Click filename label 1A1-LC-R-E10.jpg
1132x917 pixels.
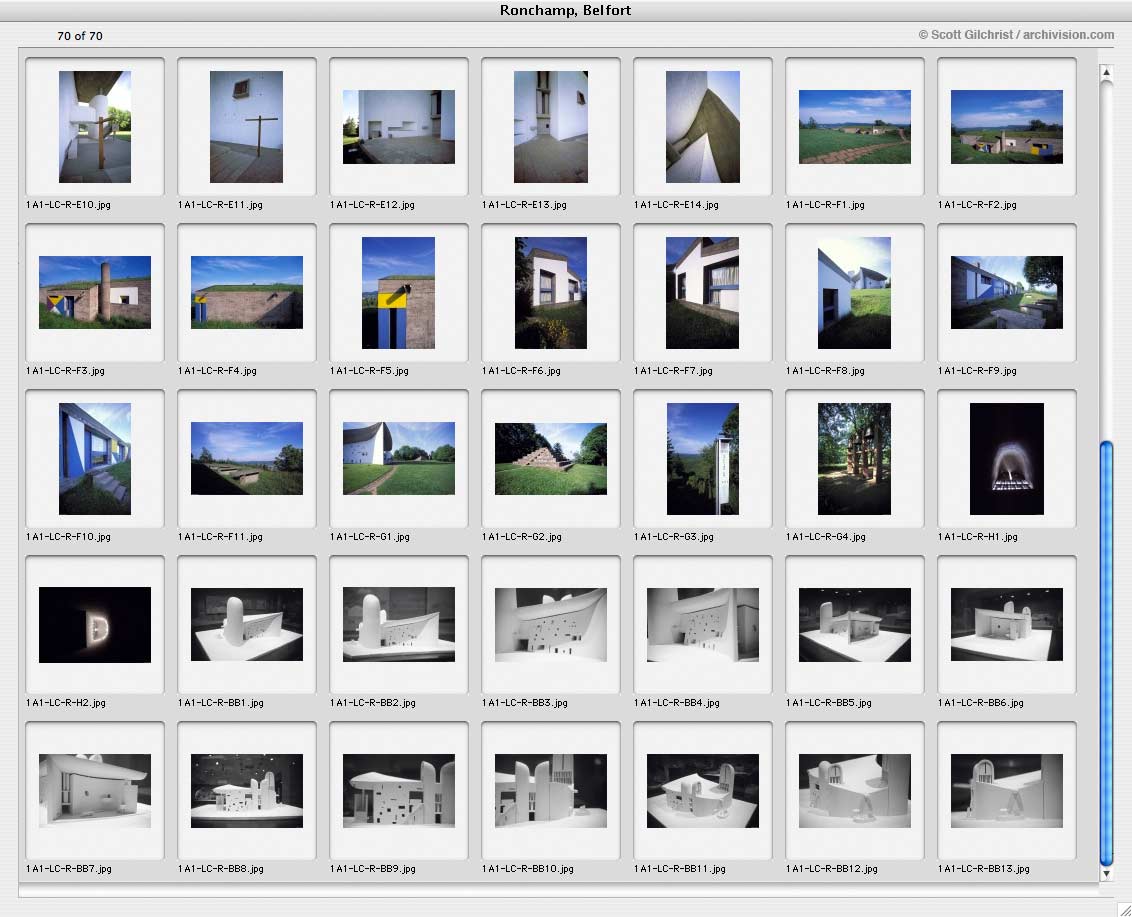point(69,205)
